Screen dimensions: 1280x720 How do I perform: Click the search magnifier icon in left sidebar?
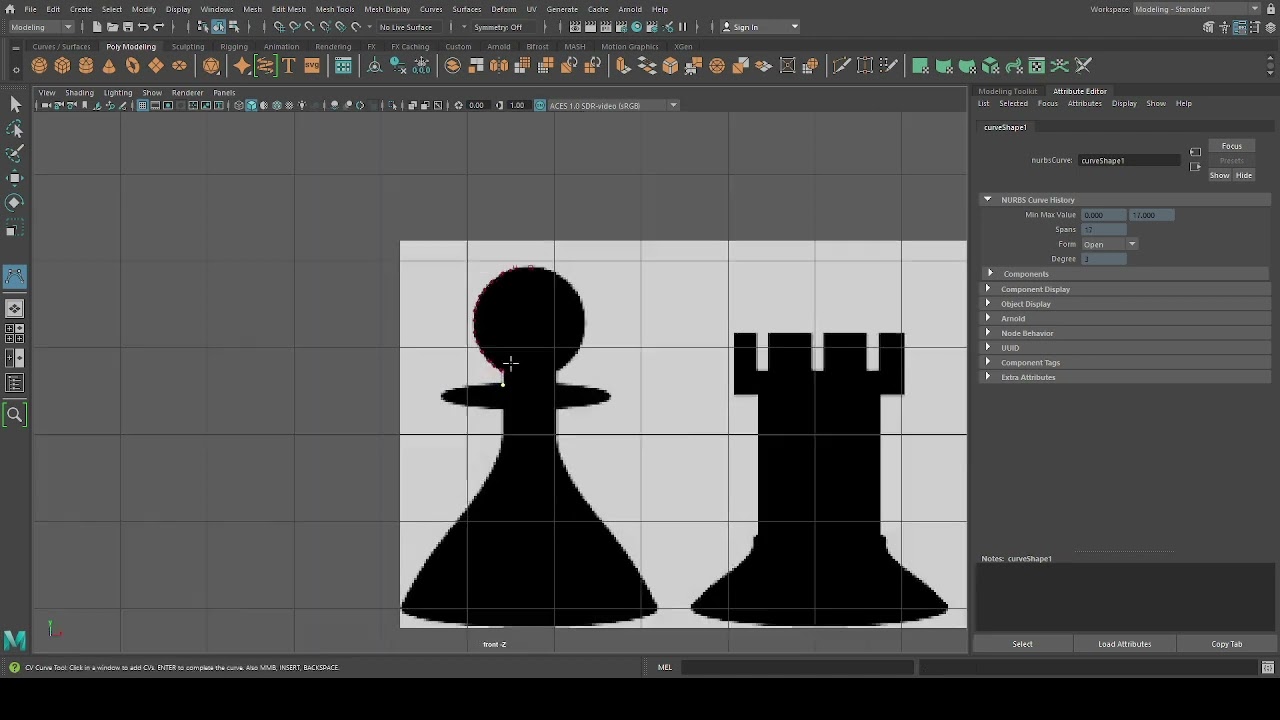(15, 415)
